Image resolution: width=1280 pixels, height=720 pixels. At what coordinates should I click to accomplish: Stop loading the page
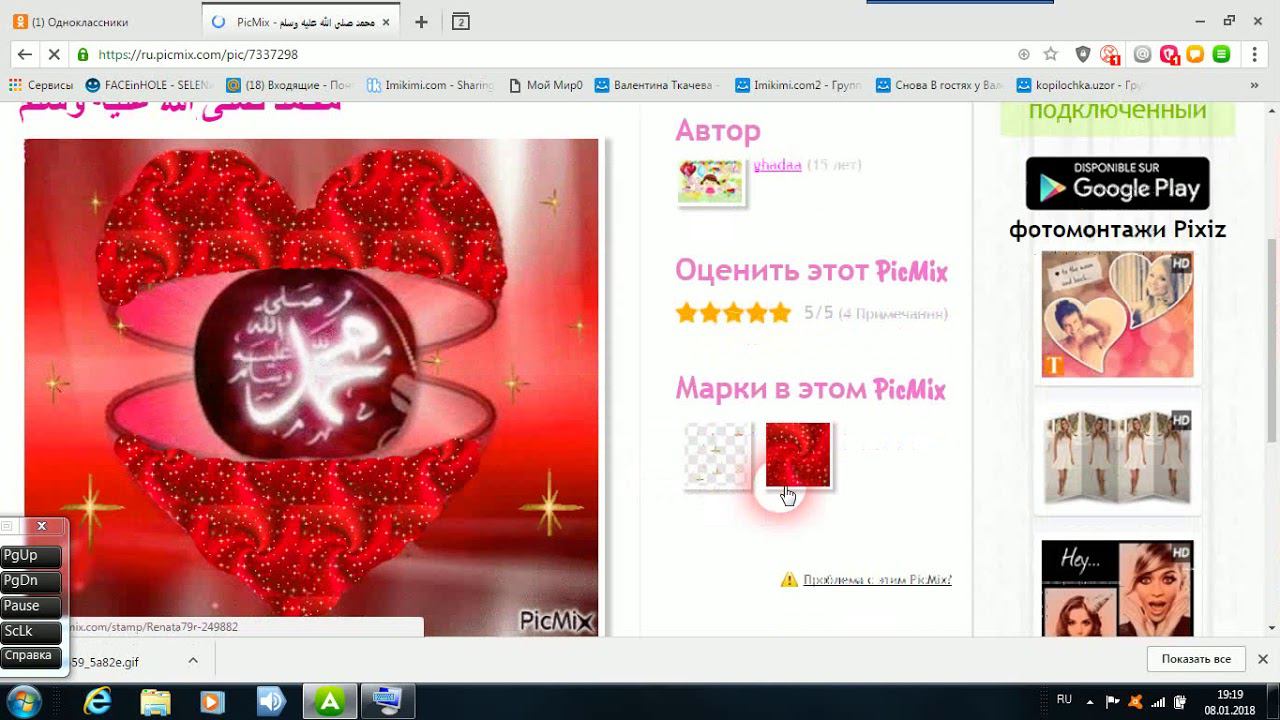(x=52, y=54)
